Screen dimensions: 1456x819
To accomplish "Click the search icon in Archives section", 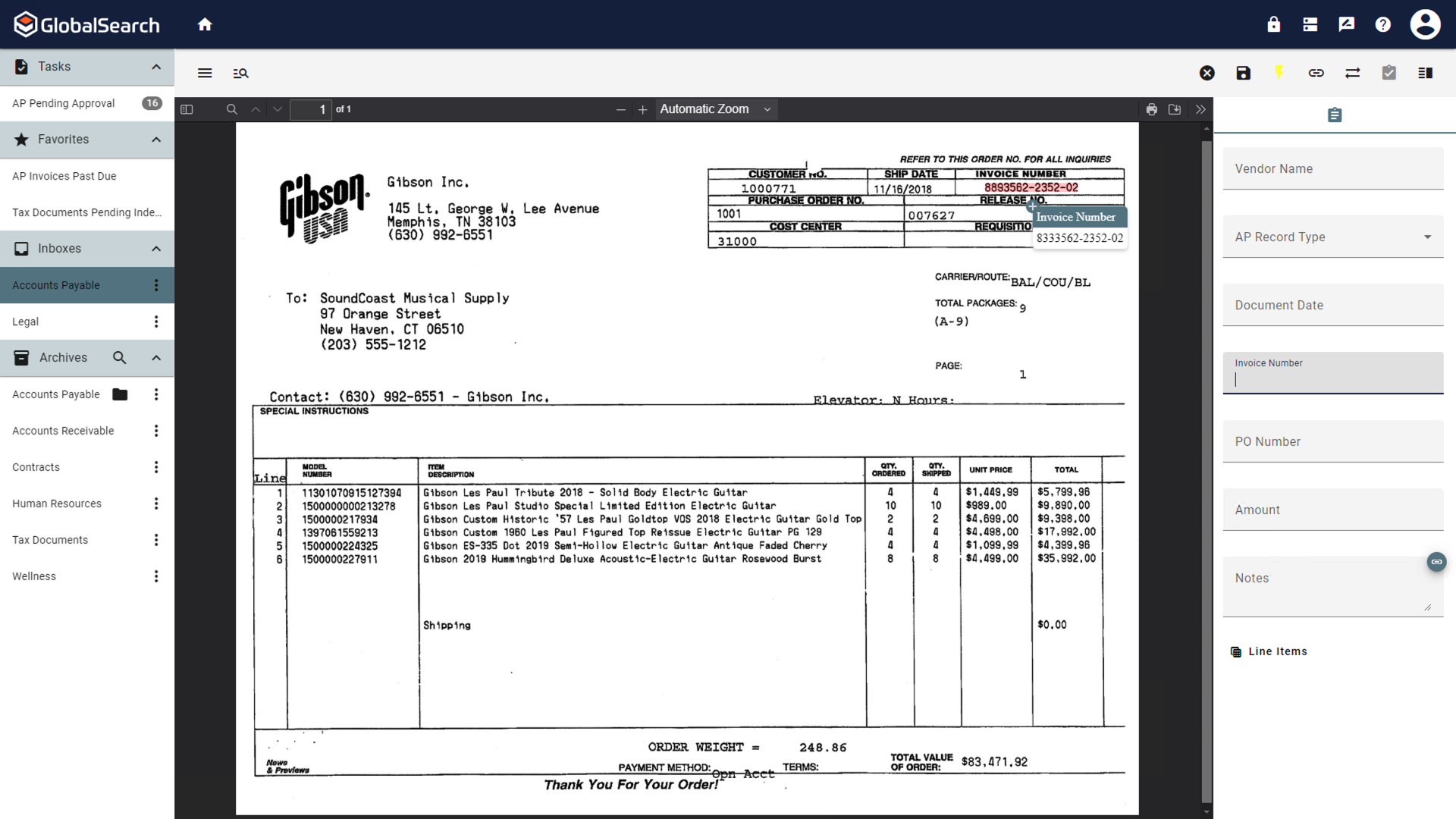I will click(120, 357).
